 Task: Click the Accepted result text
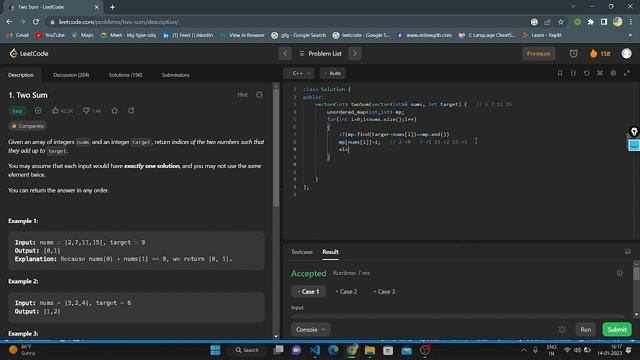click(x=309, y=273)
